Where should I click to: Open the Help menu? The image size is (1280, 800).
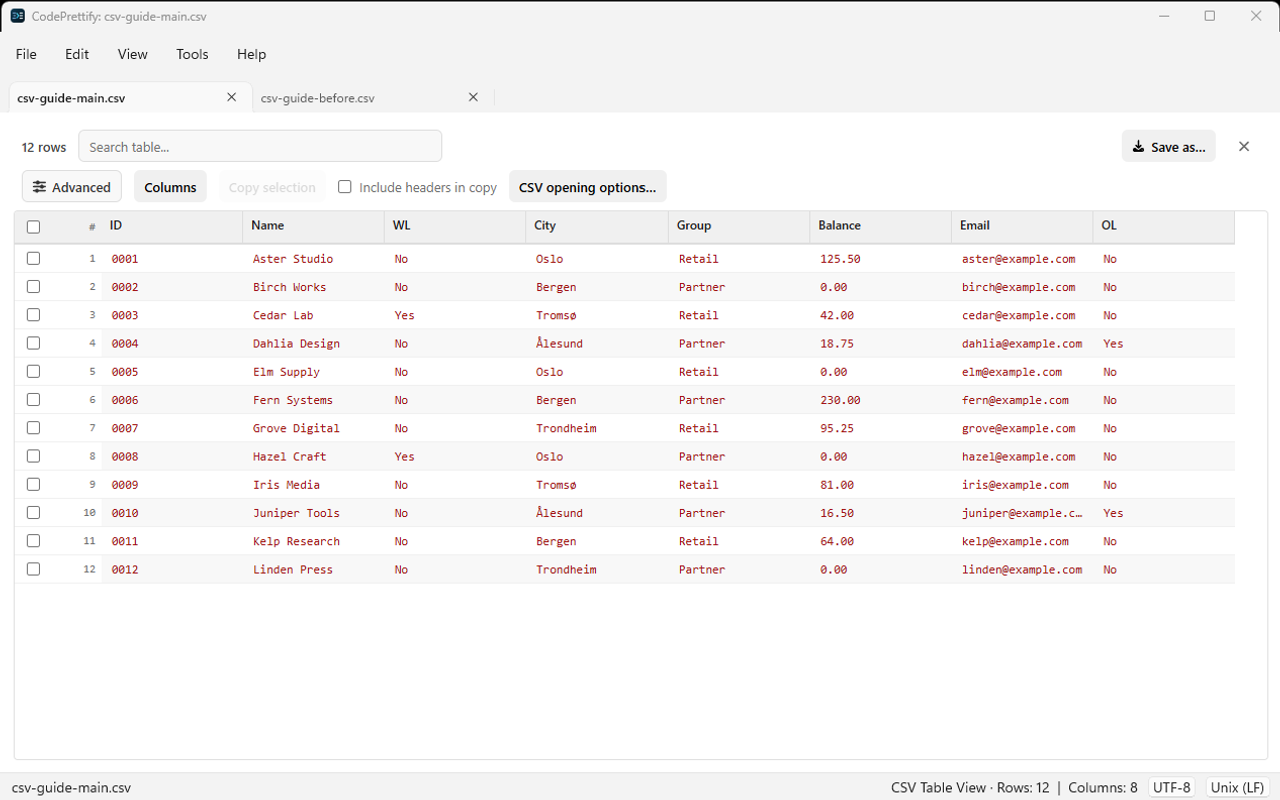pos(251,54)
